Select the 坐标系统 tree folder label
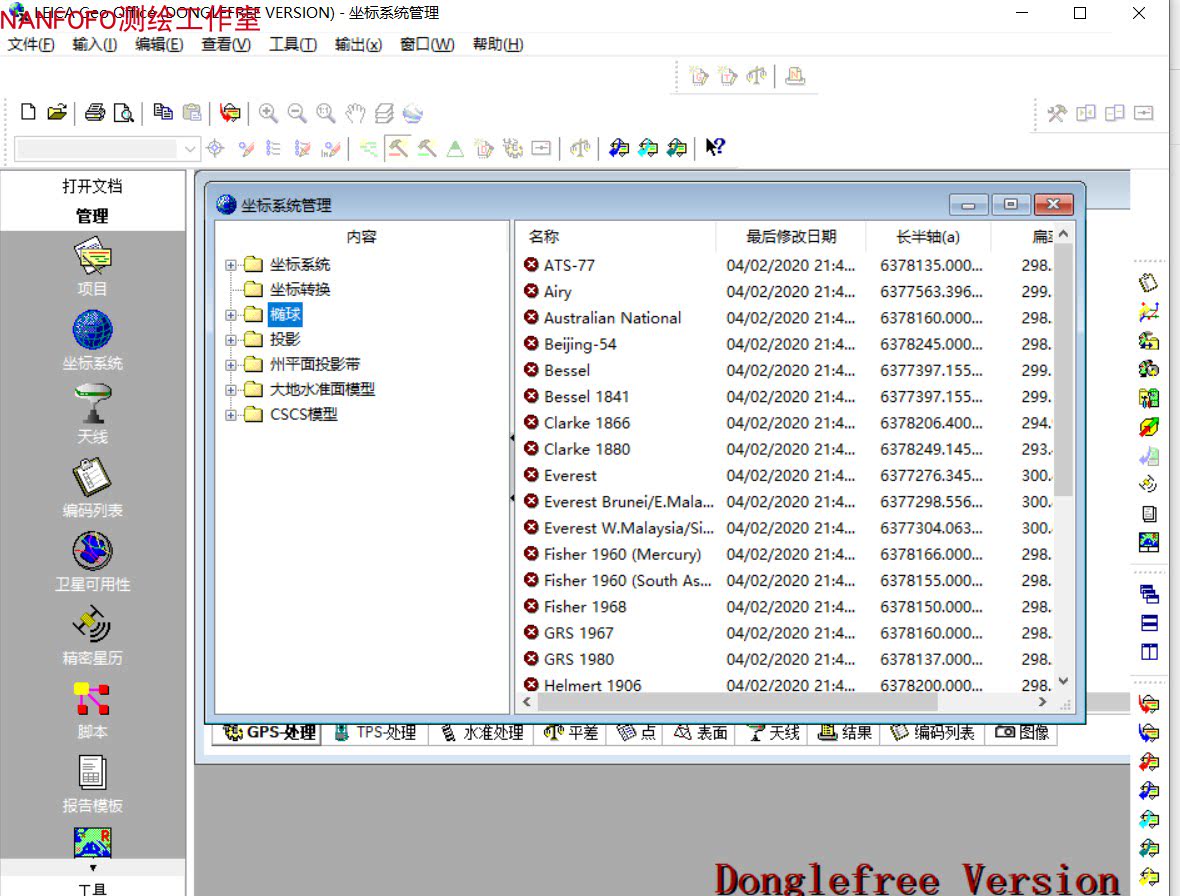 click(x=300, y=265)
